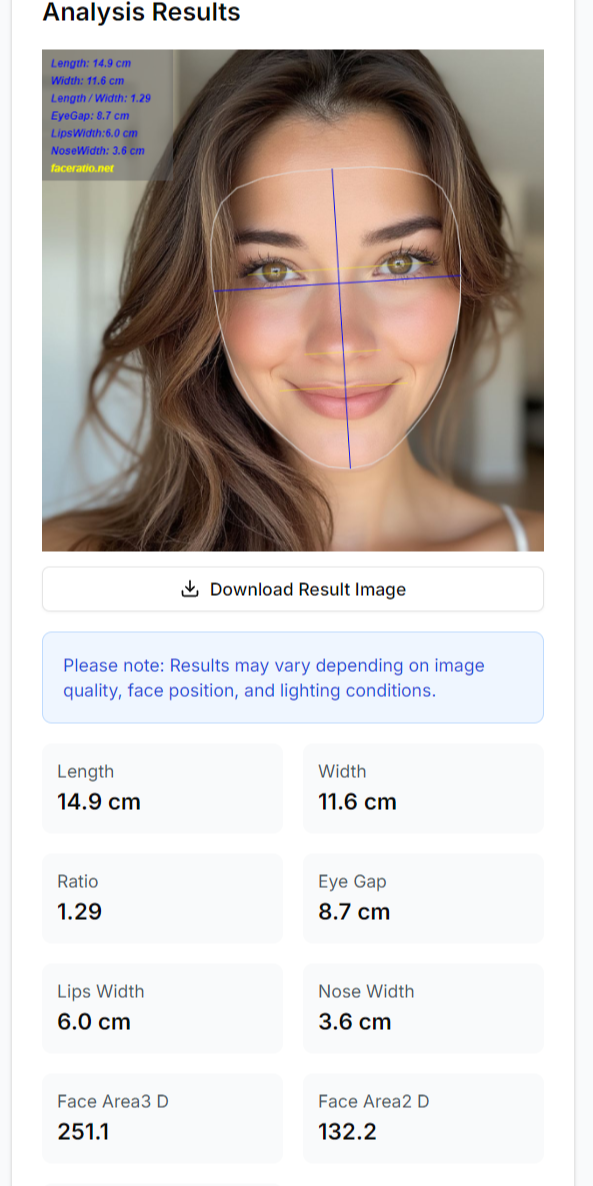Select the Lips Width 6.0 cm card

pyautogui.click(x=162, y=1008)
